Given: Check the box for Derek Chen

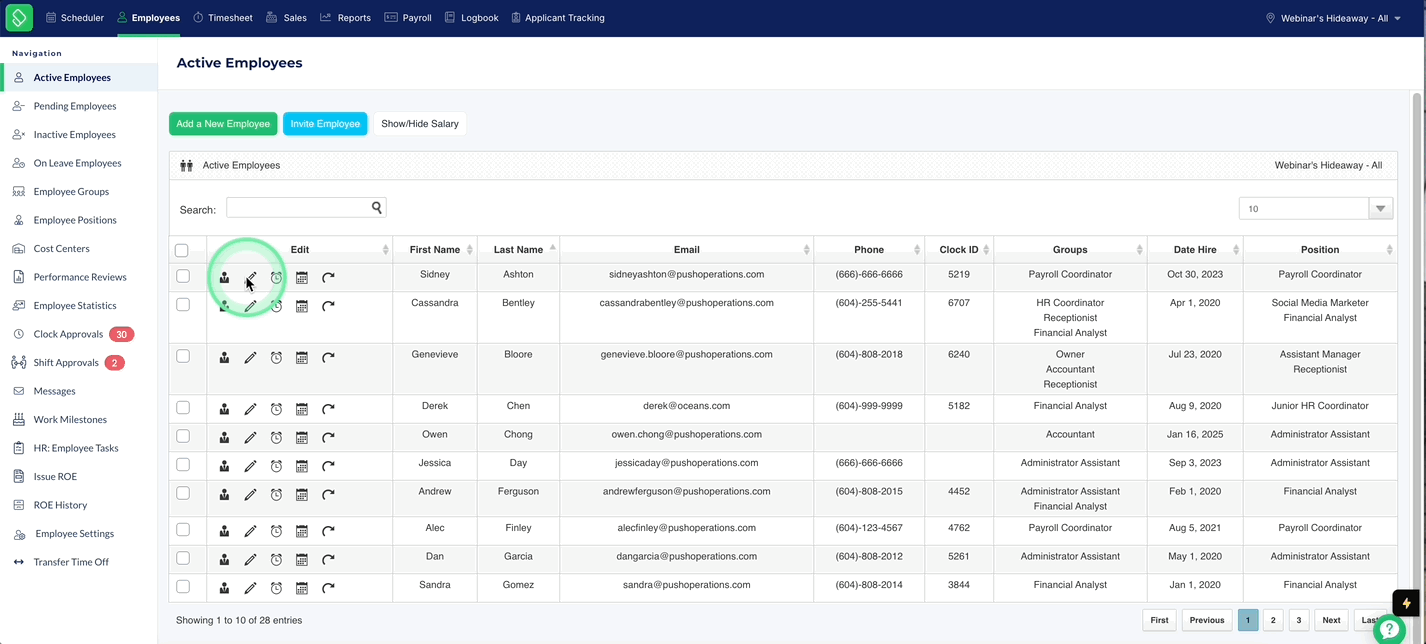Looking at the screenshot, I should coord(183,407).
